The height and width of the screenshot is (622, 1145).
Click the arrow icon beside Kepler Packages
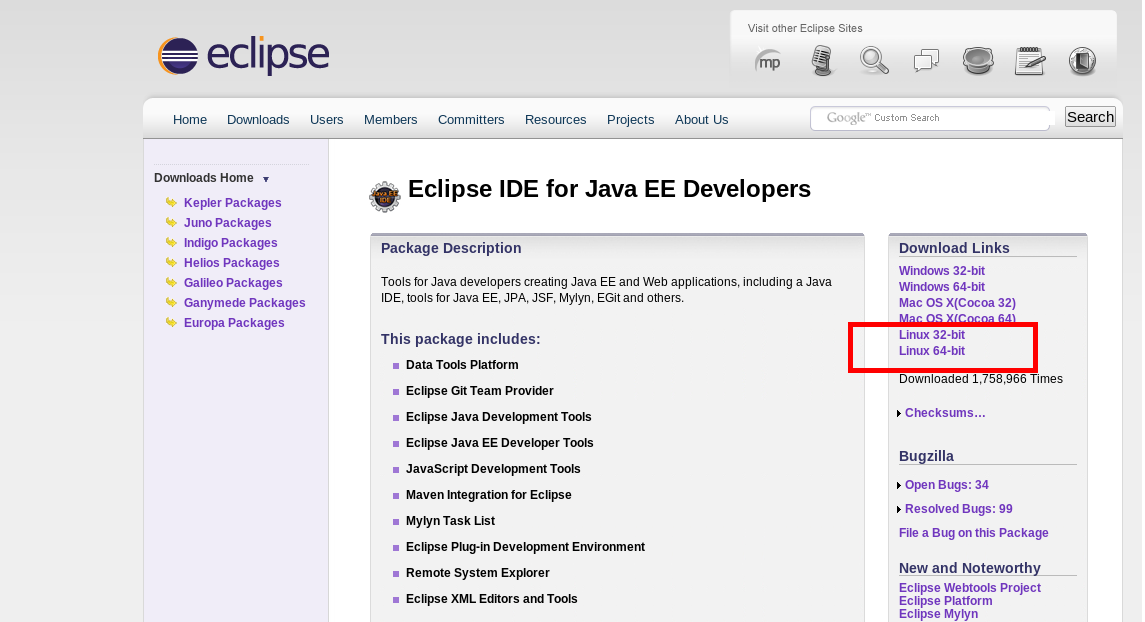171,202
